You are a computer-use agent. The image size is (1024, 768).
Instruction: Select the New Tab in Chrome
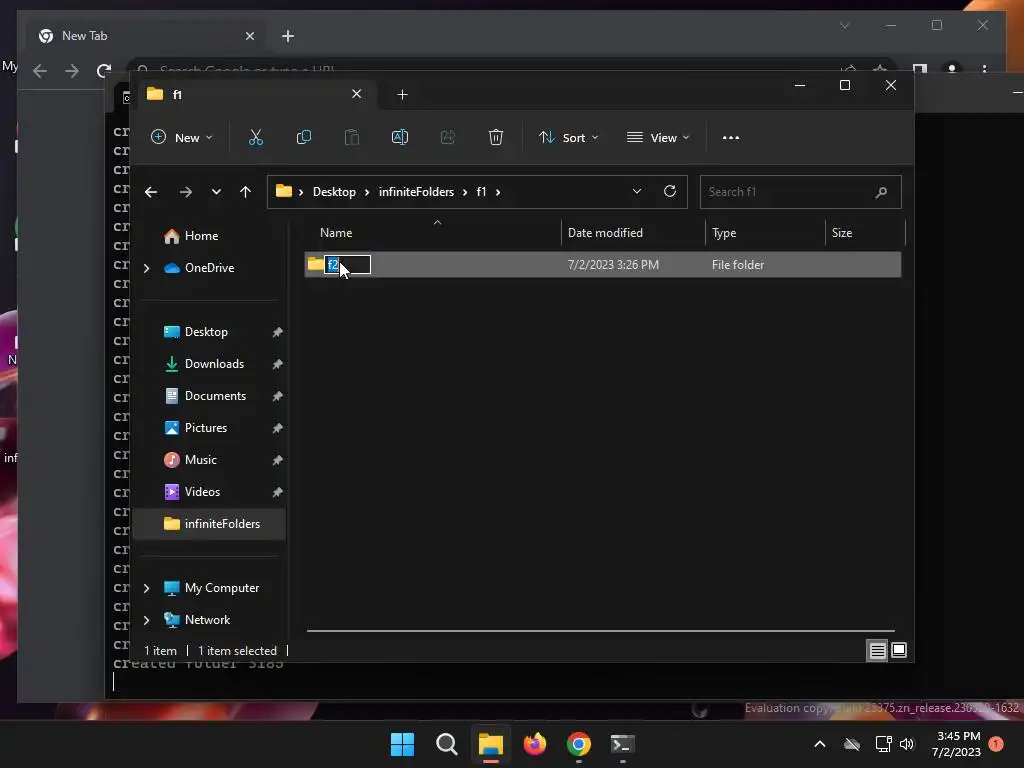[x=146, y=36]
